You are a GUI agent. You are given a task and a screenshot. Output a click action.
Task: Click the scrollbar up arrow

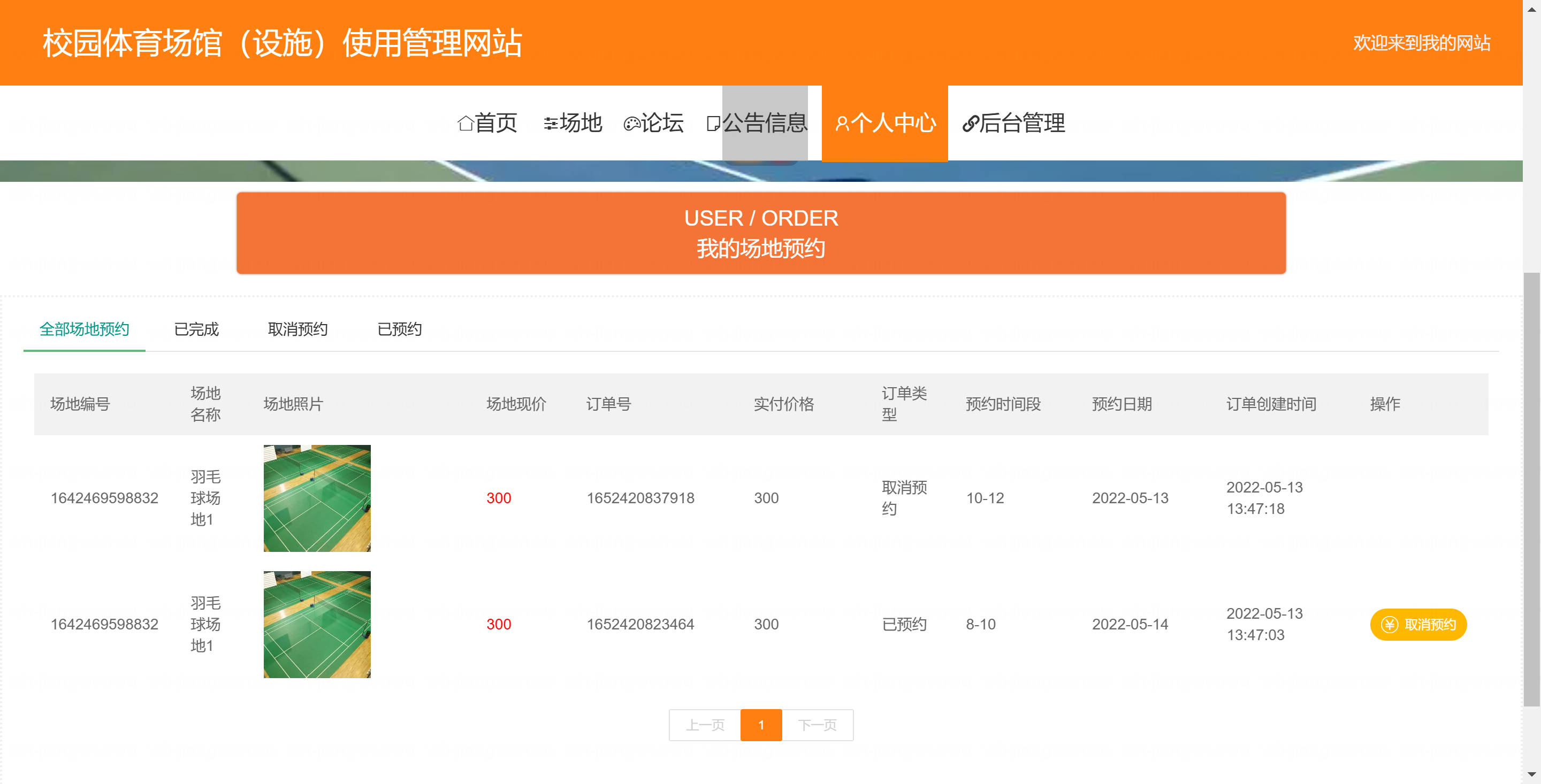point(1532,9)
